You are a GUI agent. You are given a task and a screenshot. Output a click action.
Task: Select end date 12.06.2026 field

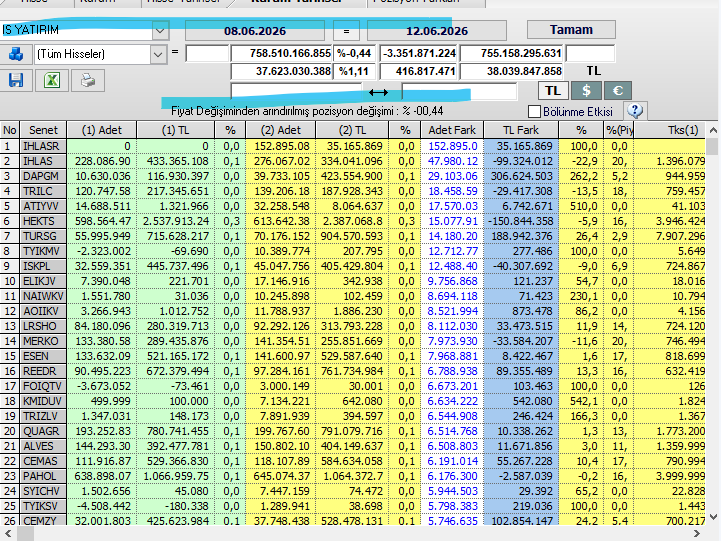pos(437,31)
